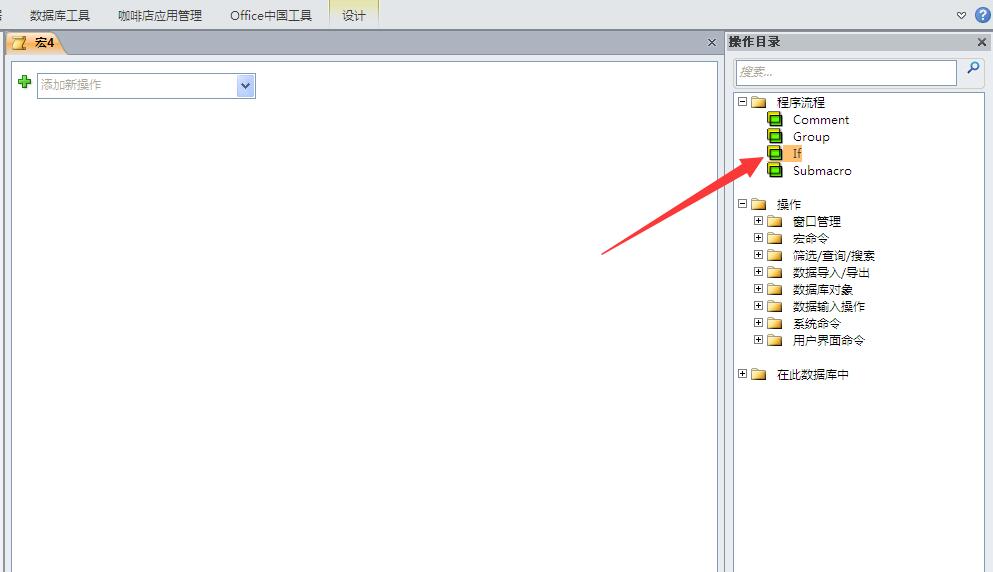Select the 筛选/查询/搜索 text label
Image resolution: width=993 pixels, height=572 pixels.
point(833,256)
